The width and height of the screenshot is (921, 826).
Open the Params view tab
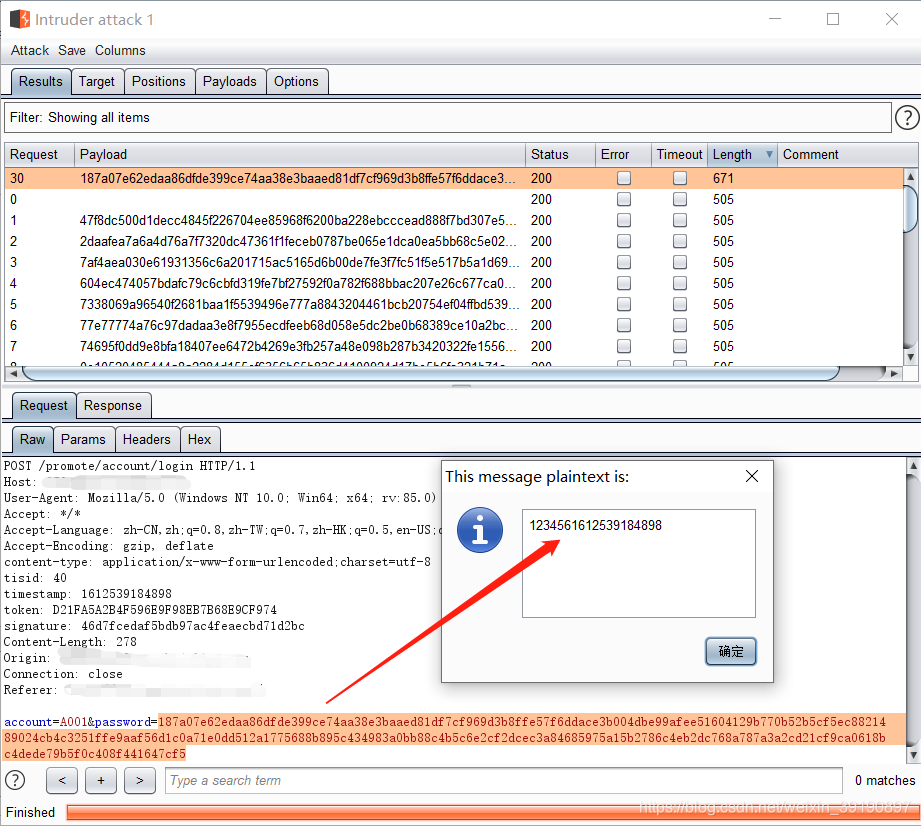click(83, 439)
